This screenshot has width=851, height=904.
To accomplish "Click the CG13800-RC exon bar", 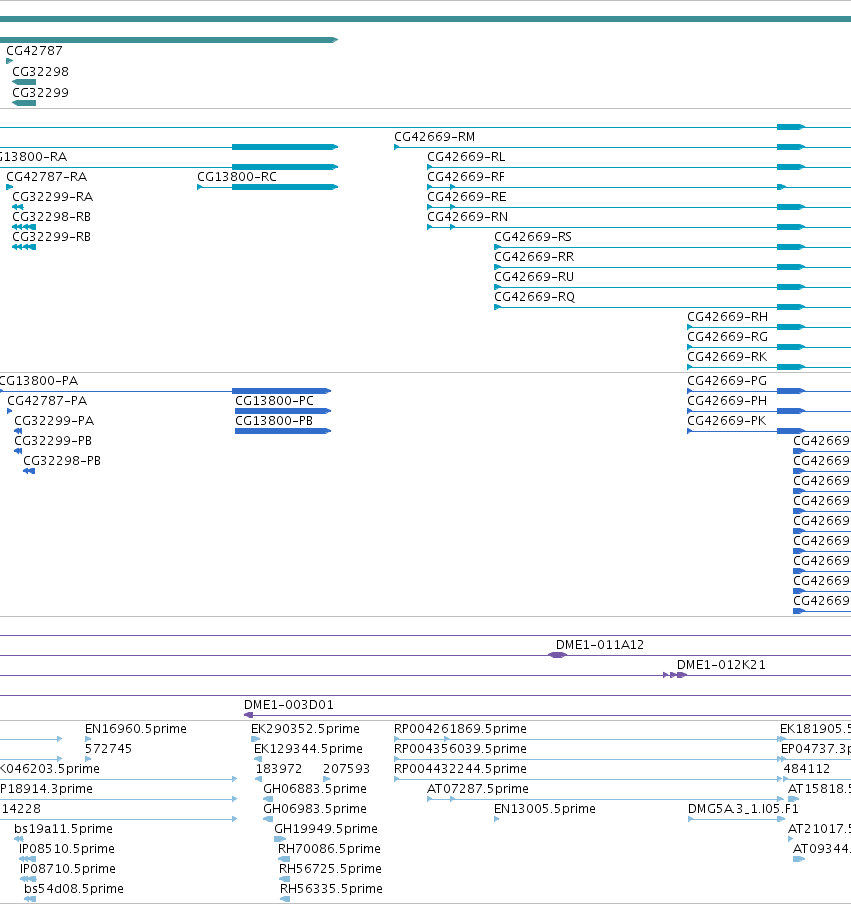I will tap(285, 187).
